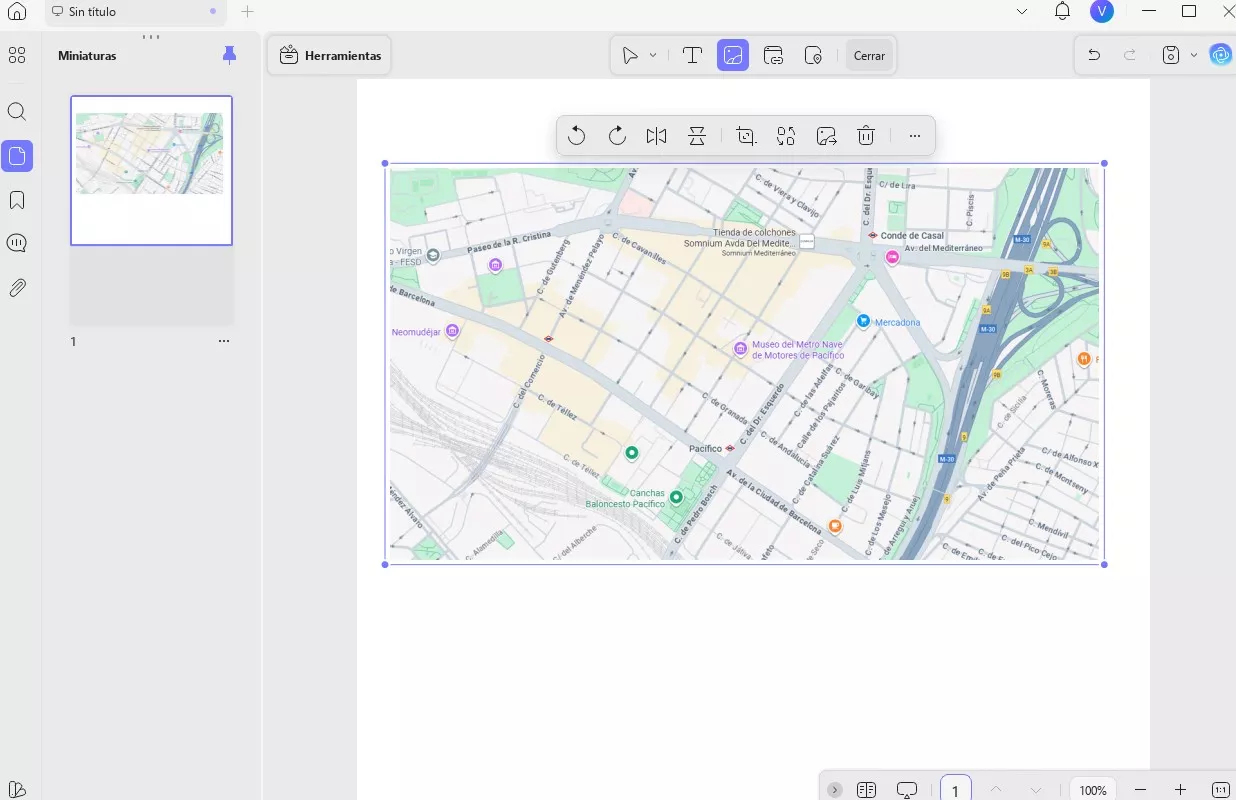
Task: Click the page number input field
Action: [x=956, y=790]
